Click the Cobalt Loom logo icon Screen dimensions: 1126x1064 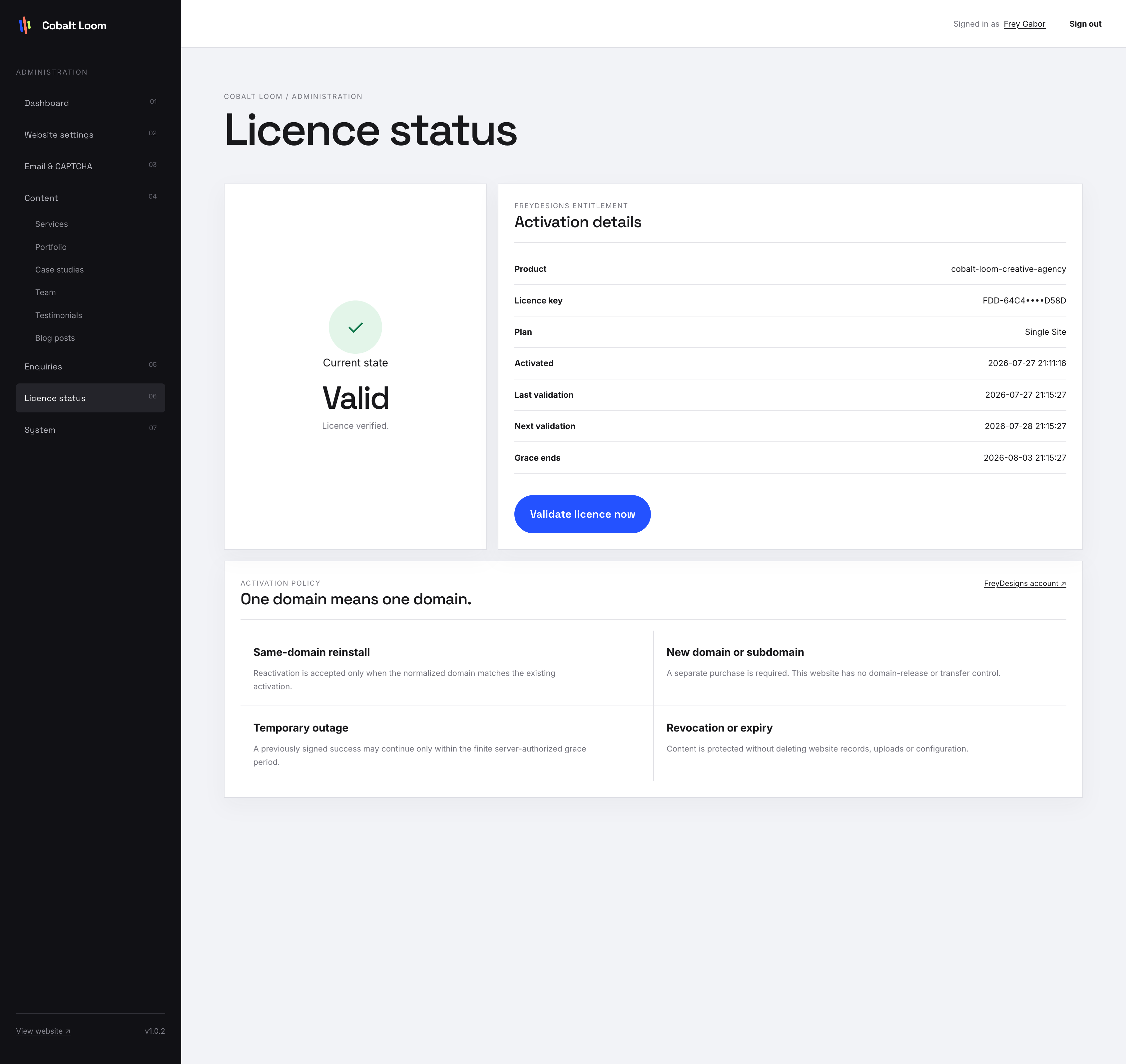(25, 25)
